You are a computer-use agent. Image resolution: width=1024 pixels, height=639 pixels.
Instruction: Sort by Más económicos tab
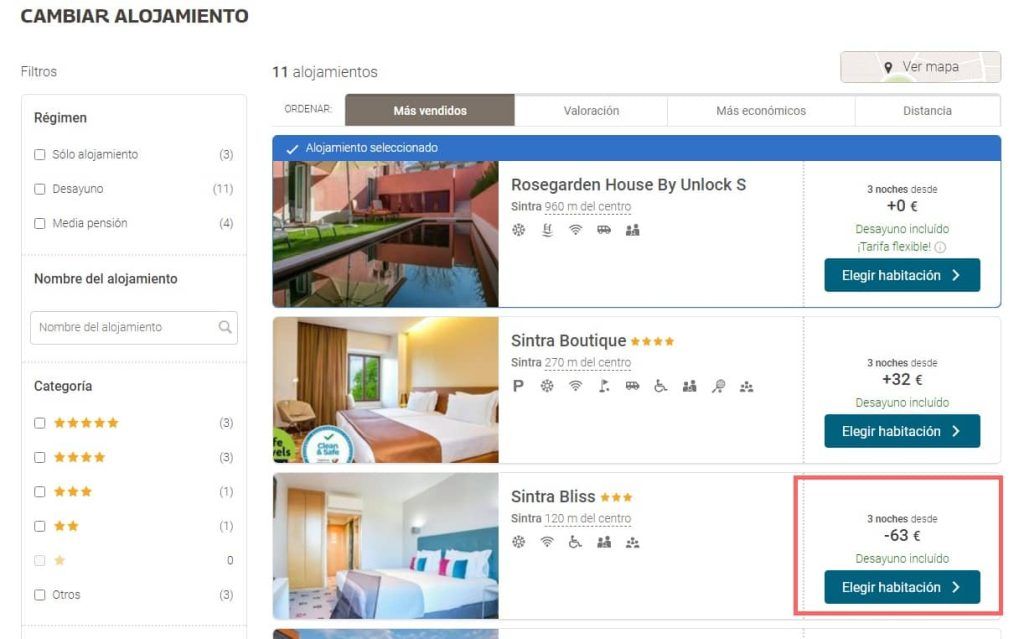(x=761, y=110)
